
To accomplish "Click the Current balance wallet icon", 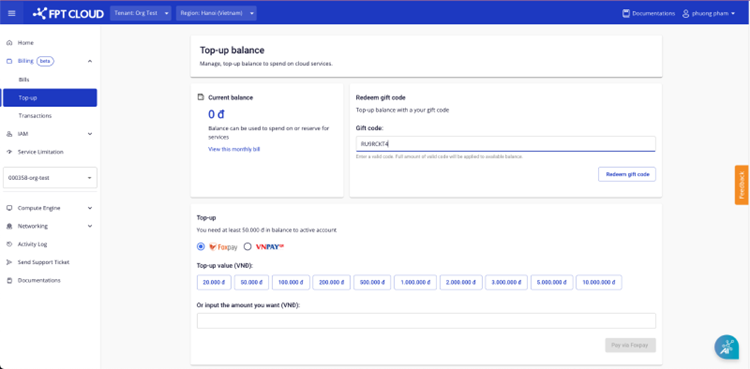I will [x=201, y=97].
